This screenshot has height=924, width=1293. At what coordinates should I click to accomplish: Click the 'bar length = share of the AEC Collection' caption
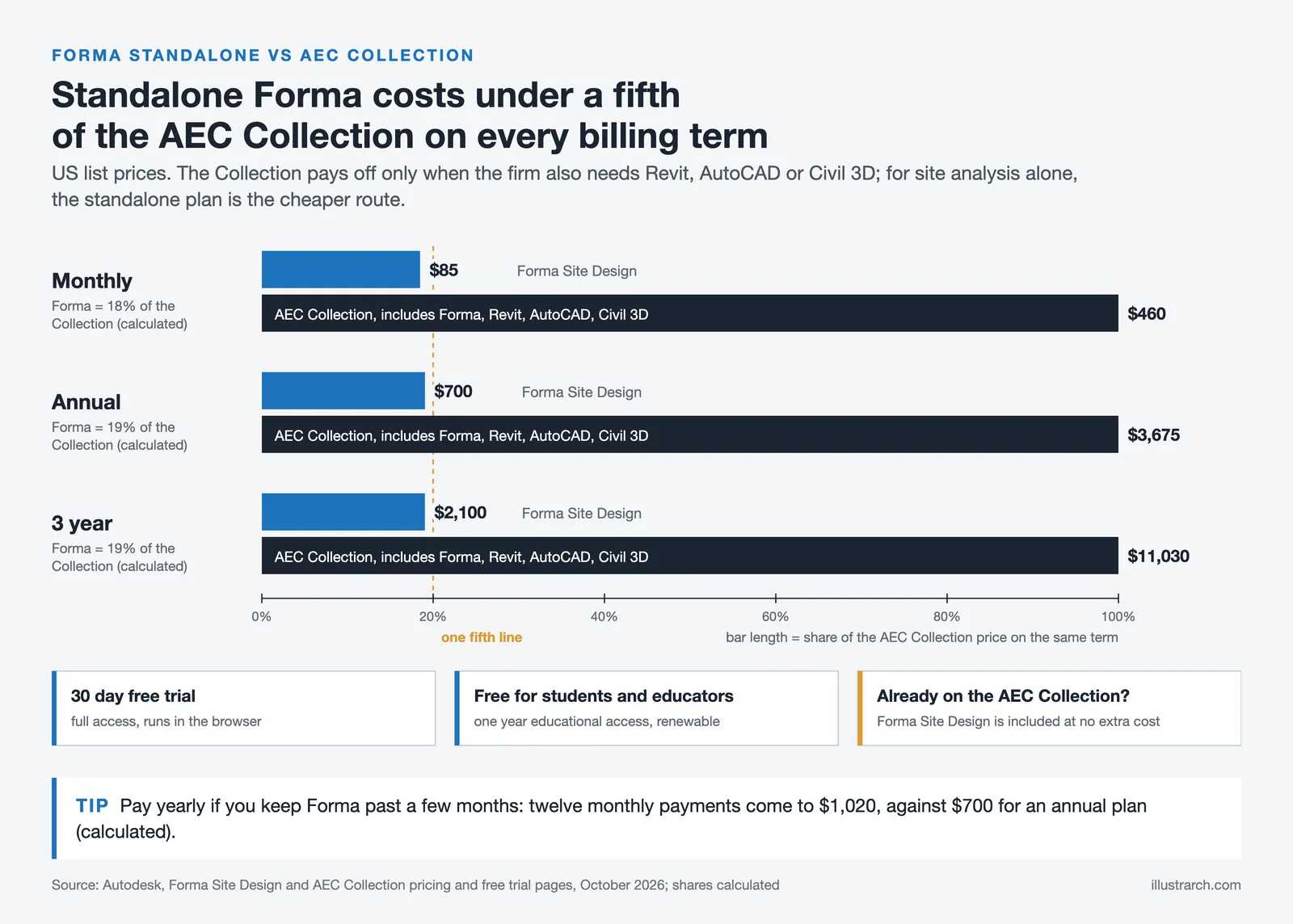point(922,637)
